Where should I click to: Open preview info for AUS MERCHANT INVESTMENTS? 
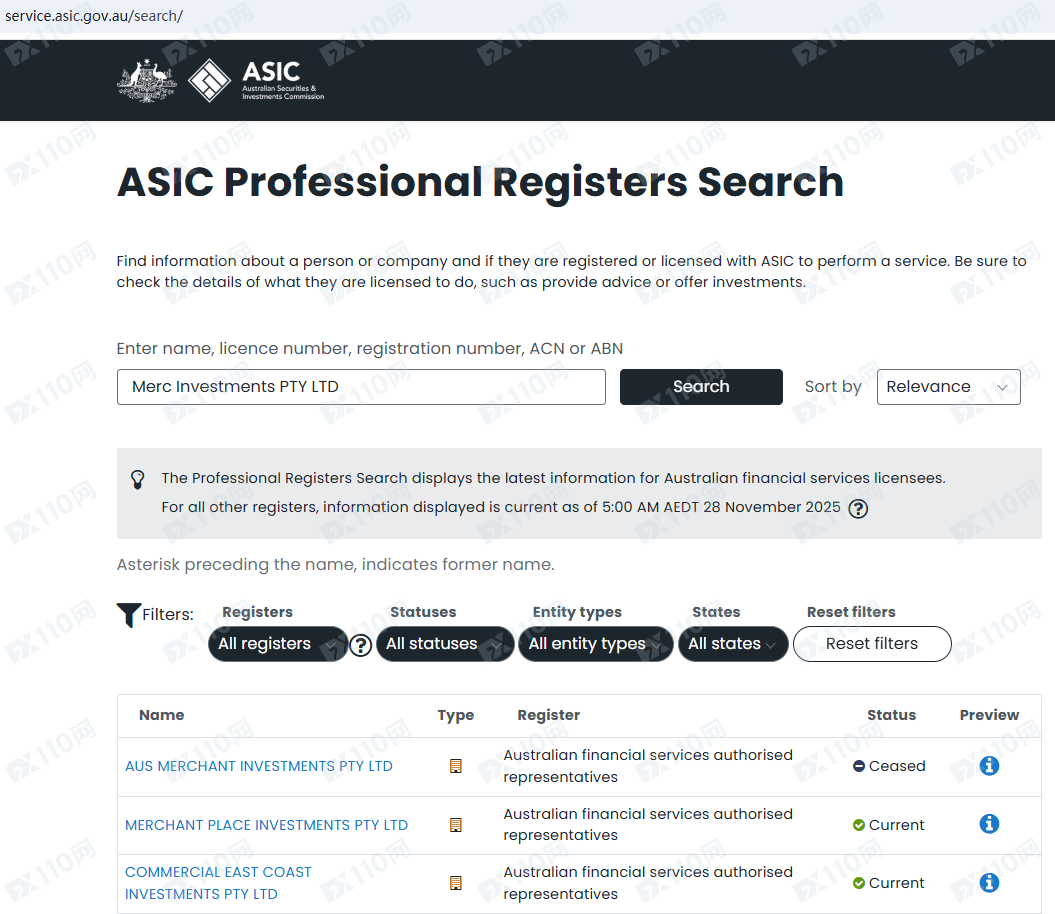[989, 766]
